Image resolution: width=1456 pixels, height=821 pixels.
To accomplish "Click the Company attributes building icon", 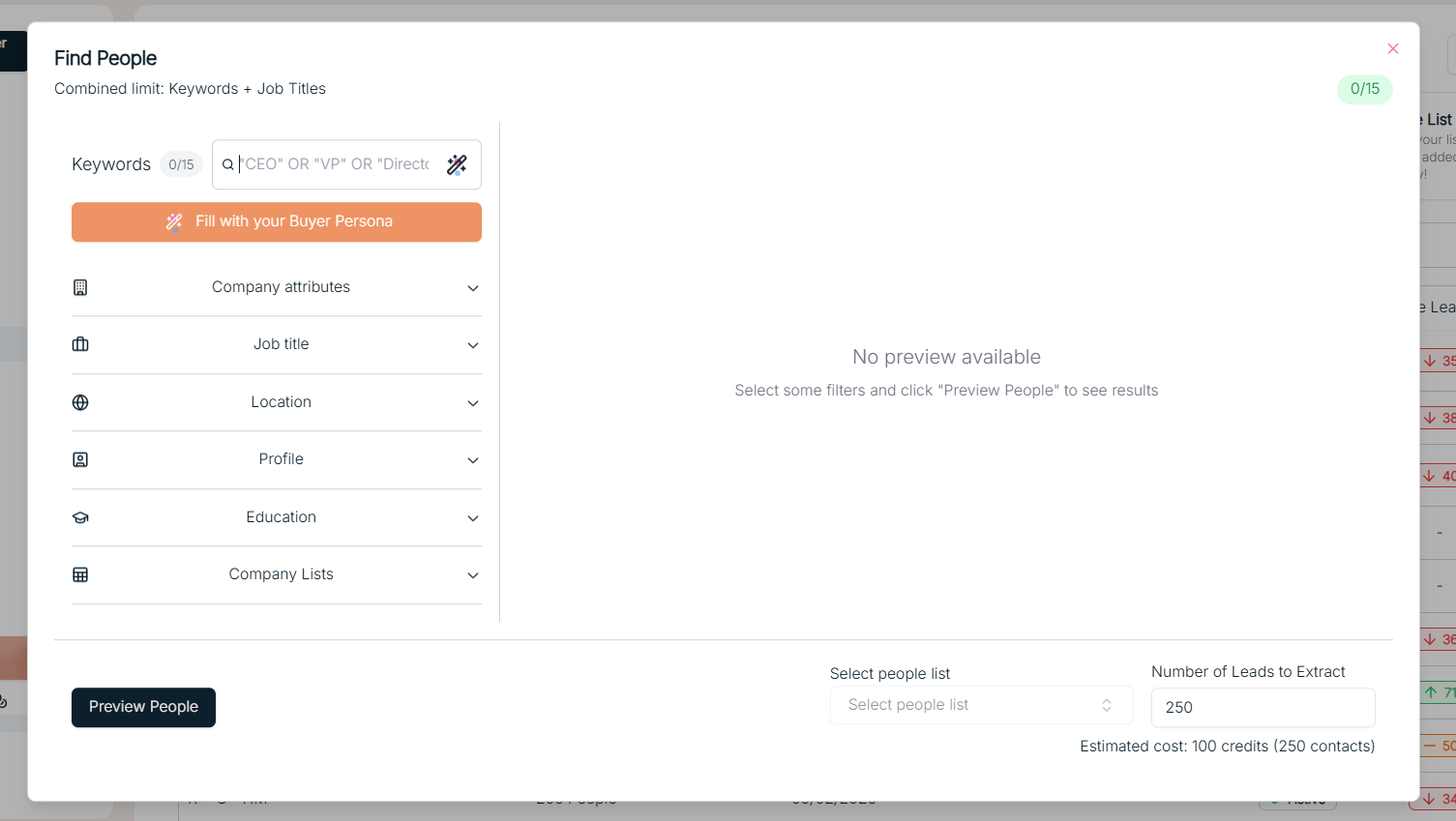I will click(x=80, y=287).
